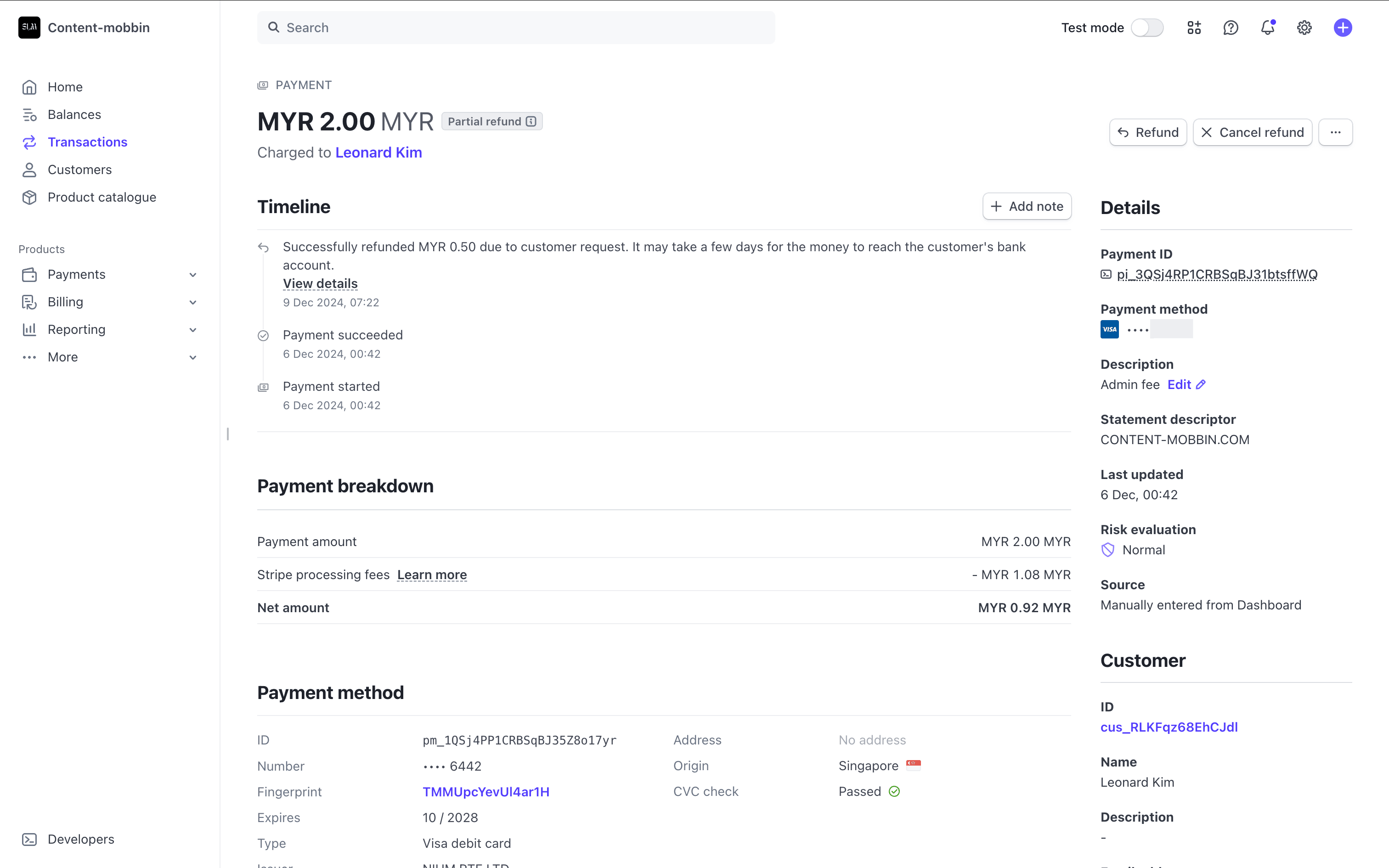Open the apps grid icon in header
The width and height of the screenshot is (1389, 868).
1194,28
